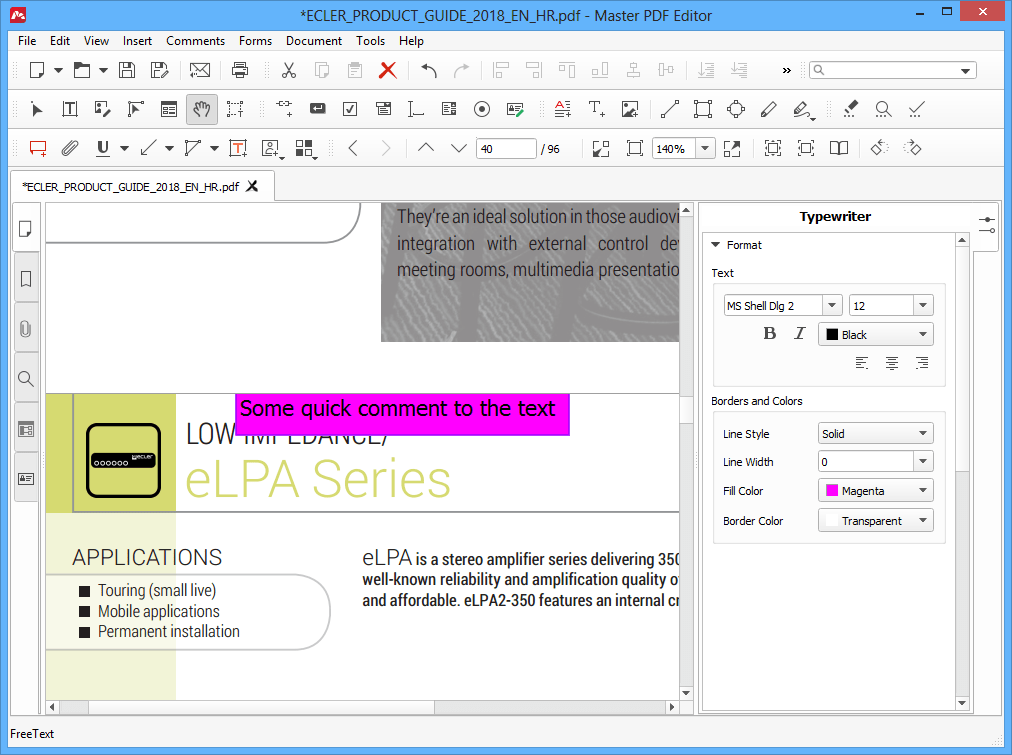Click the toolbar search field
Viewport: 1012px width, 755px height.
coord(893,70)
